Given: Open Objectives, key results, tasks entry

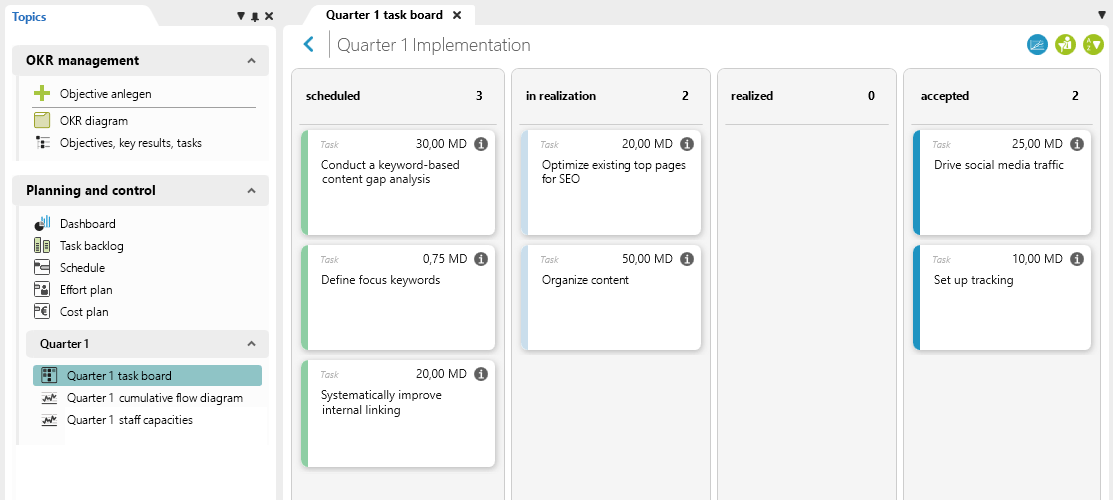Looking at the screenshot, I should (x=131, y=143).
